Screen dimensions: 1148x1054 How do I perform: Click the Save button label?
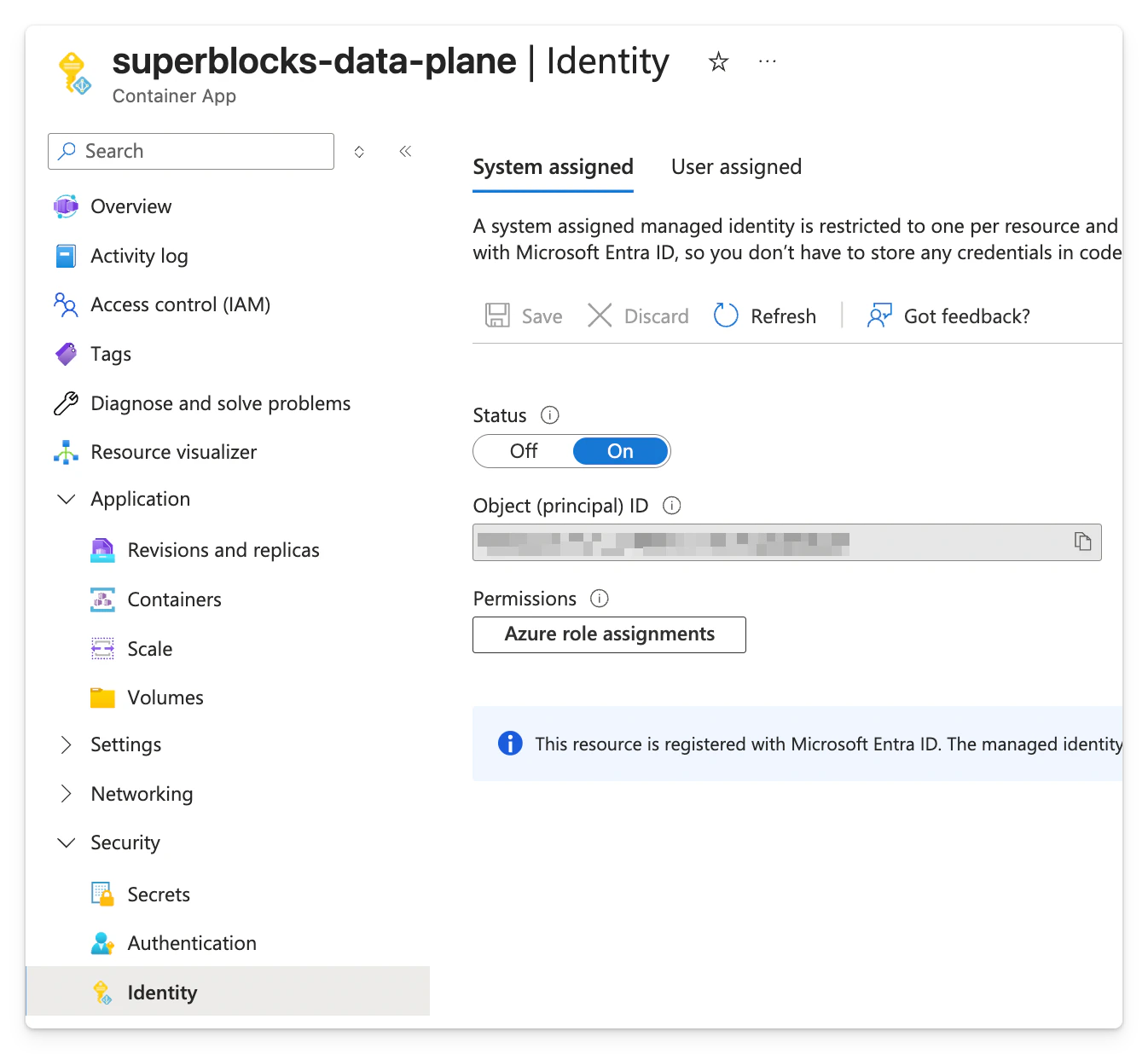542,316
